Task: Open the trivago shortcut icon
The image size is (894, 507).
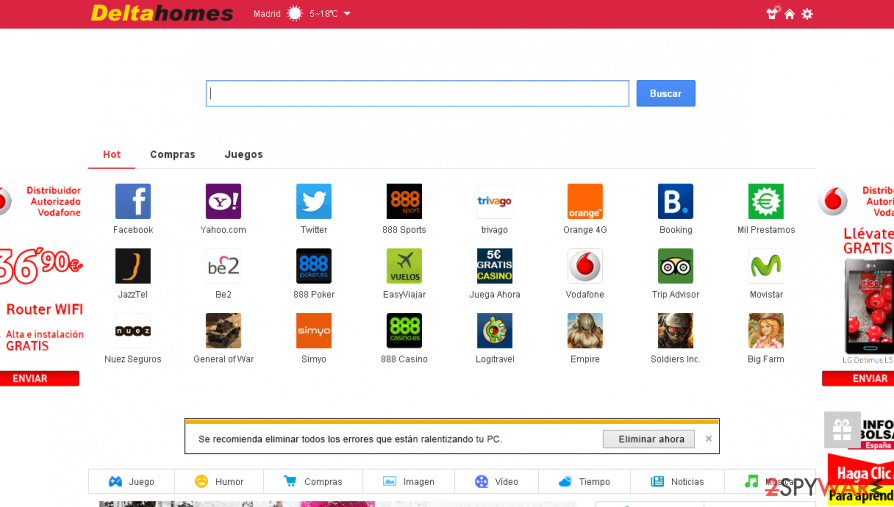Action: point(494,201)
